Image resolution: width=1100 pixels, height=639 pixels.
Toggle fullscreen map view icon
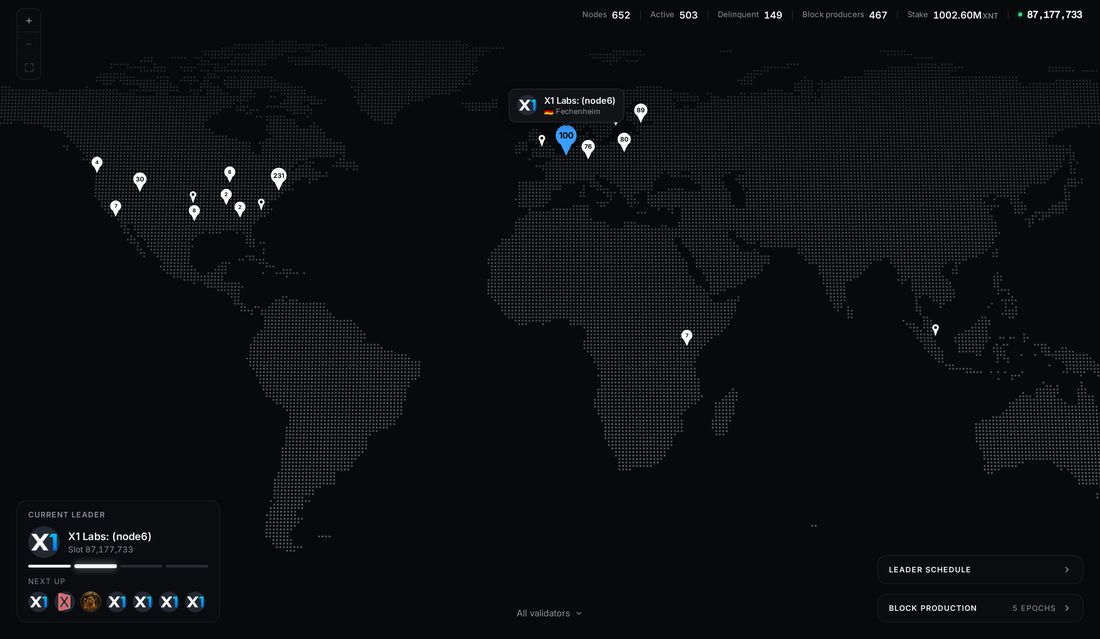pos(29,67)
